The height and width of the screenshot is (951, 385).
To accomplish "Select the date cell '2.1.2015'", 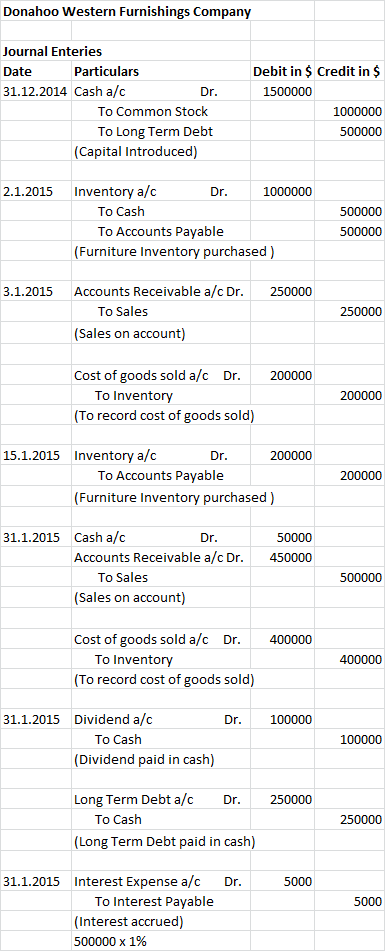I will coord(28,192).
